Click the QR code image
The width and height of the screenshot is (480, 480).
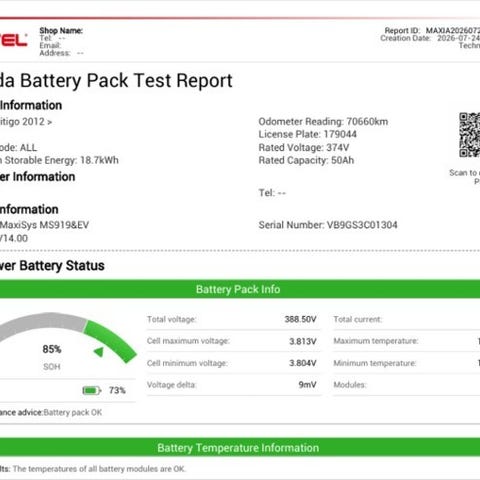pos(470,135)
